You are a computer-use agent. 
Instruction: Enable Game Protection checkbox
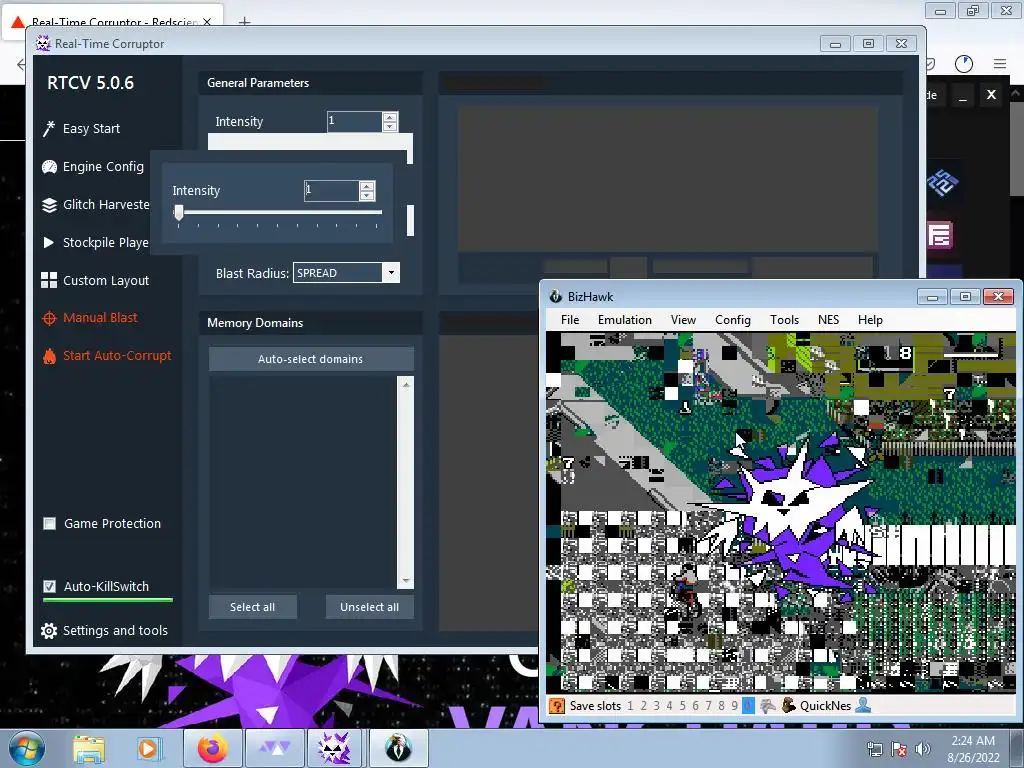[x=50, y=524]
